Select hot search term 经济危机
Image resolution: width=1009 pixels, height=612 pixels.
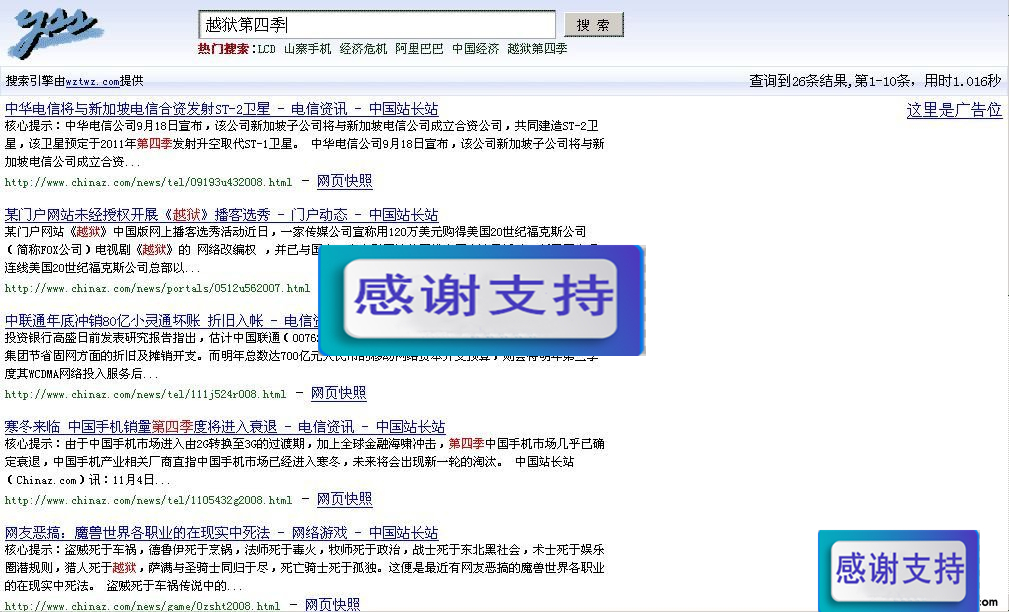point(364,49)
